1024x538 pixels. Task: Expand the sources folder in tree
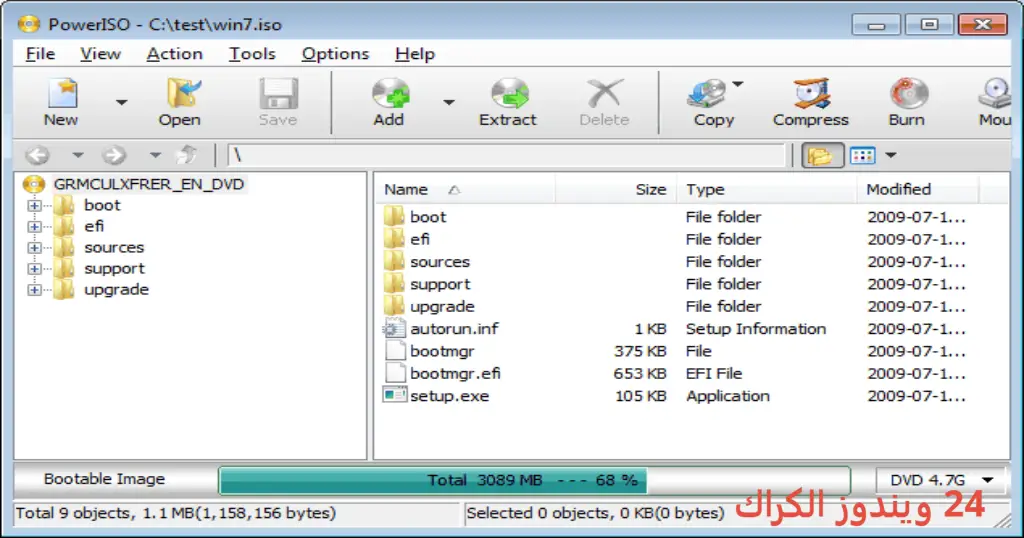34,248
